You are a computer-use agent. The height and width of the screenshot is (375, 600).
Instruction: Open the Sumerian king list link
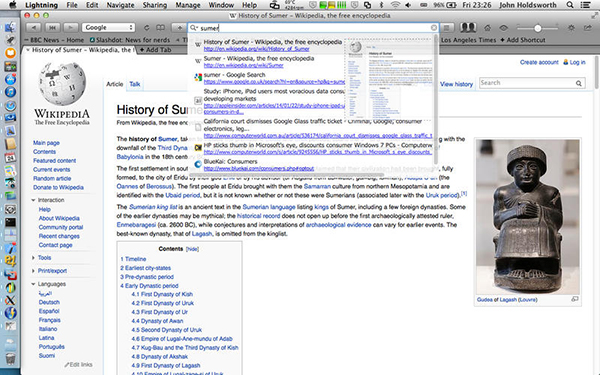pos(153,207)
